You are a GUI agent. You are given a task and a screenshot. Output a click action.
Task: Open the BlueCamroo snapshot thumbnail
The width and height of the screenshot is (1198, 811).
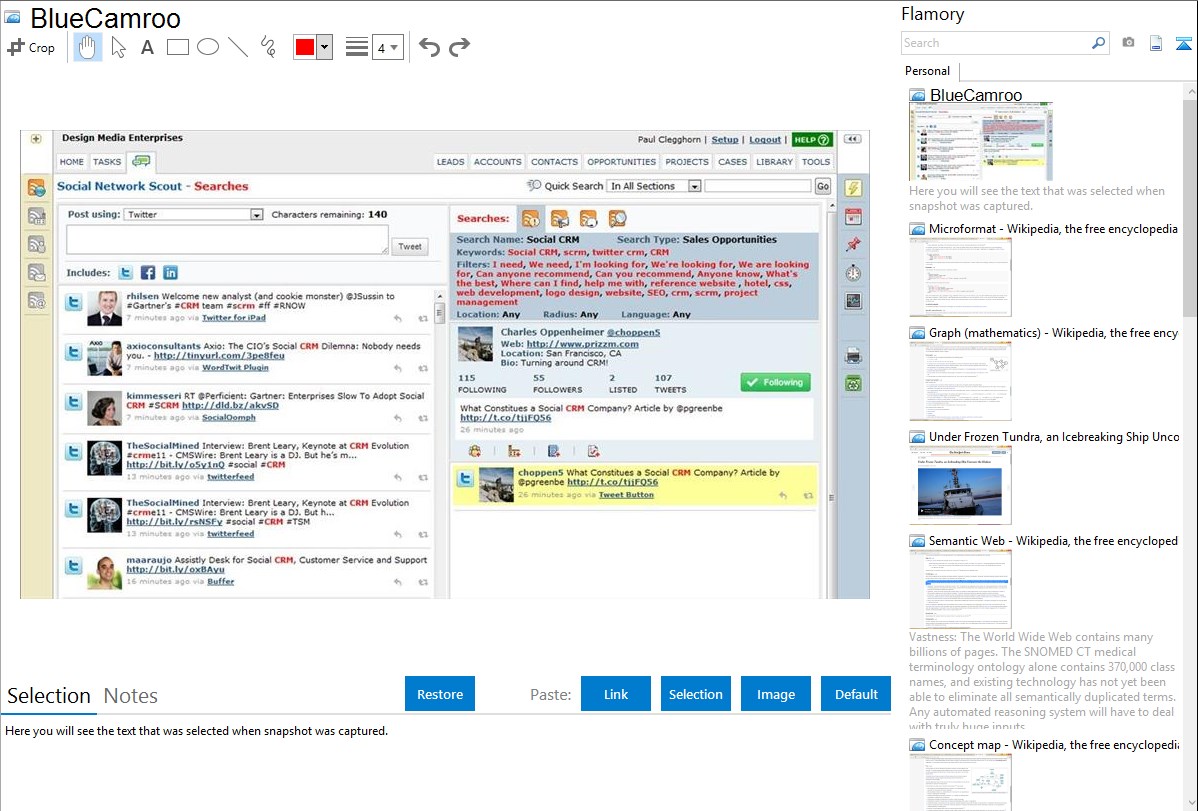(980, 142)
